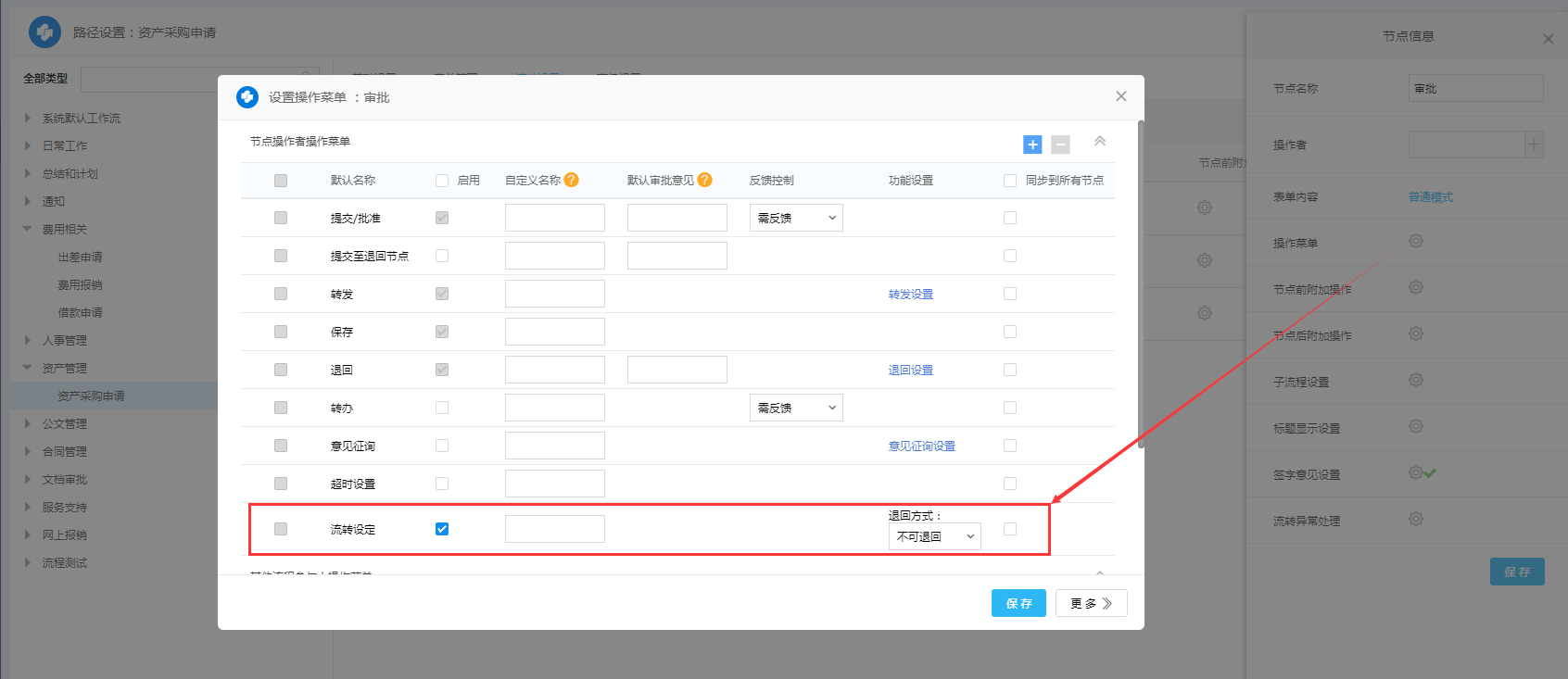
Task: Open gear settings for 子流程设置
Action: (x=1416, y=381)
